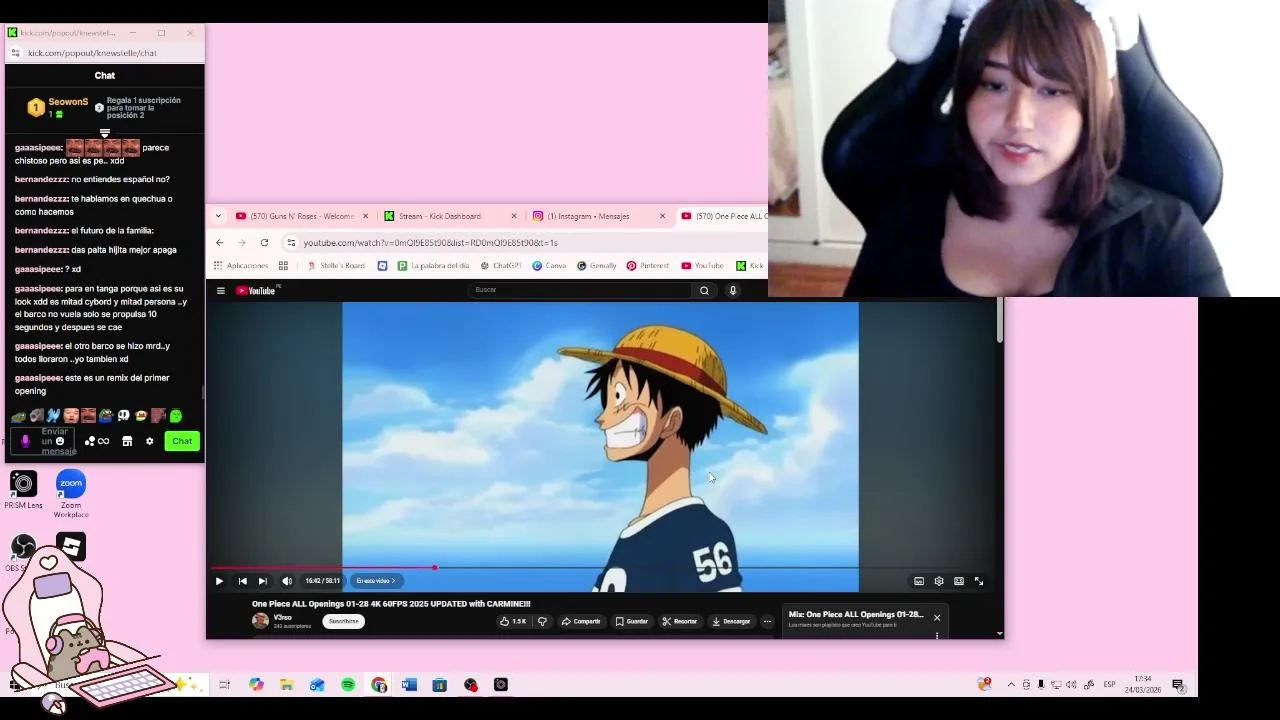1280x720 pixels.
Task: Enter fullscreen on the YouTube player
Action: click(x=979, y=581)
